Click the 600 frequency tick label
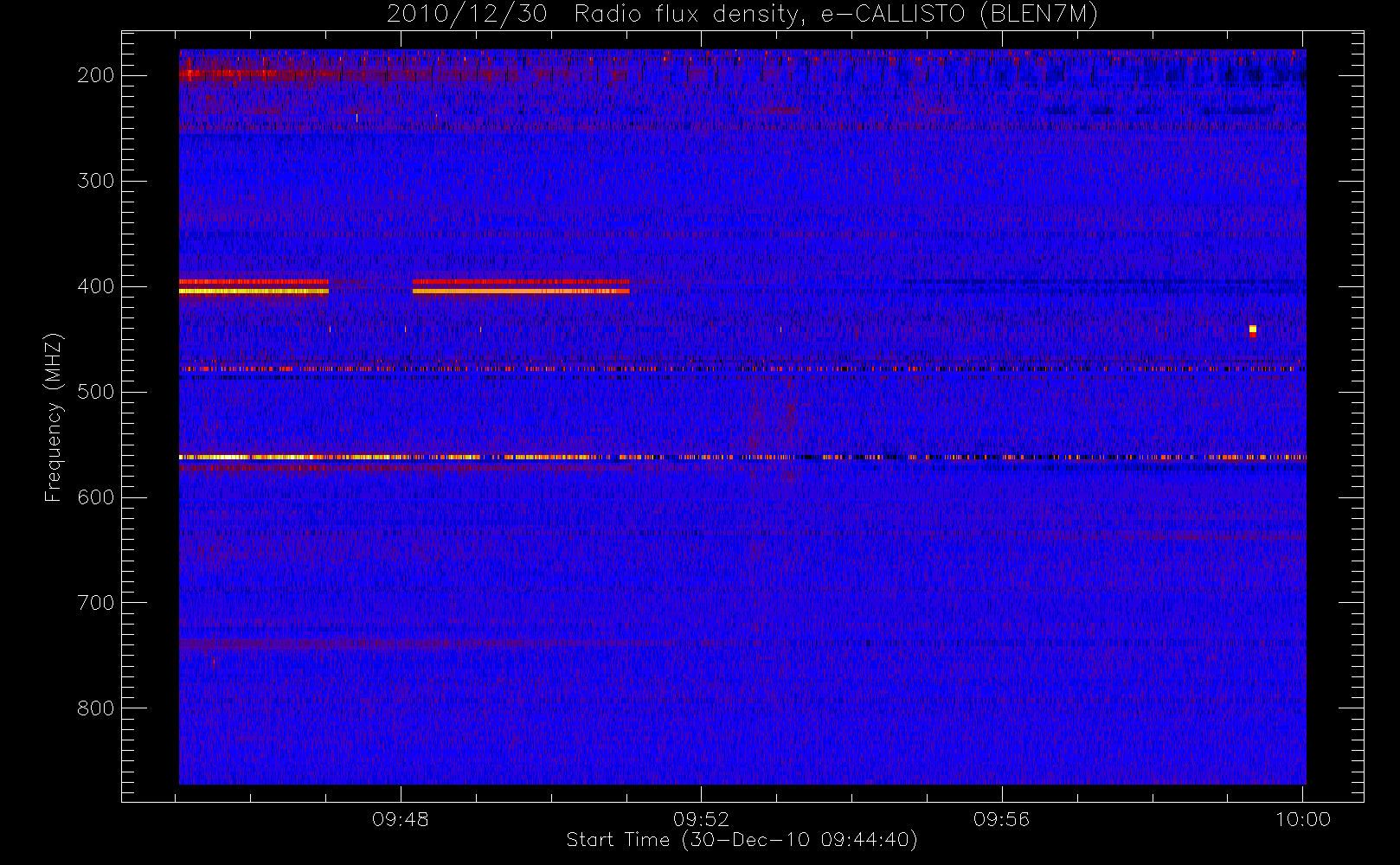The height and width of the screenshot is (865, 1400). pos(96,497)
